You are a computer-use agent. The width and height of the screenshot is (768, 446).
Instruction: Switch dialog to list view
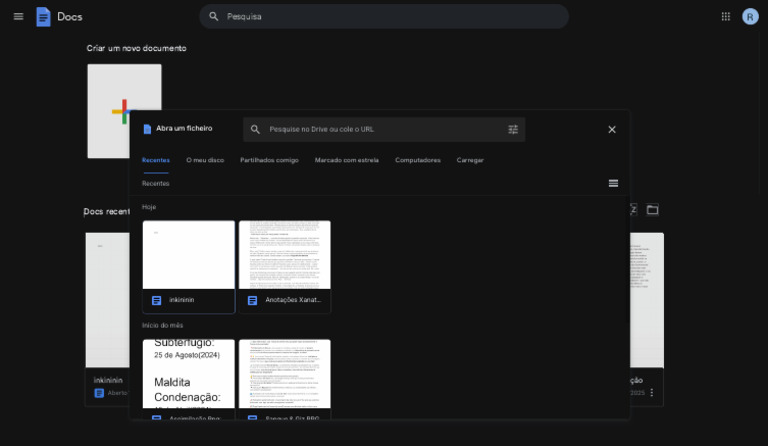(x=613, y=183)
